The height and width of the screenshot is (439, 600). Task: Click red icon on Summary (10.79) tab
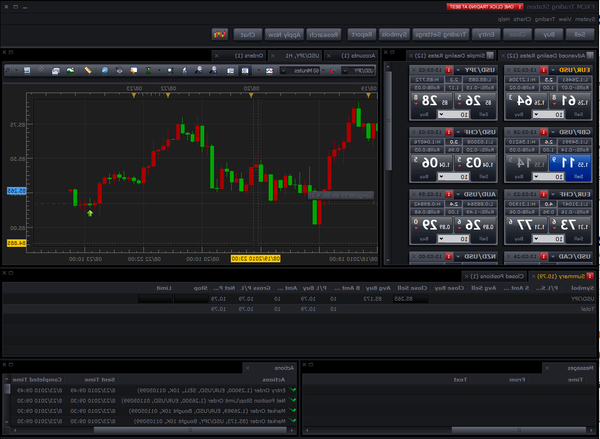(x=590, y=276)
